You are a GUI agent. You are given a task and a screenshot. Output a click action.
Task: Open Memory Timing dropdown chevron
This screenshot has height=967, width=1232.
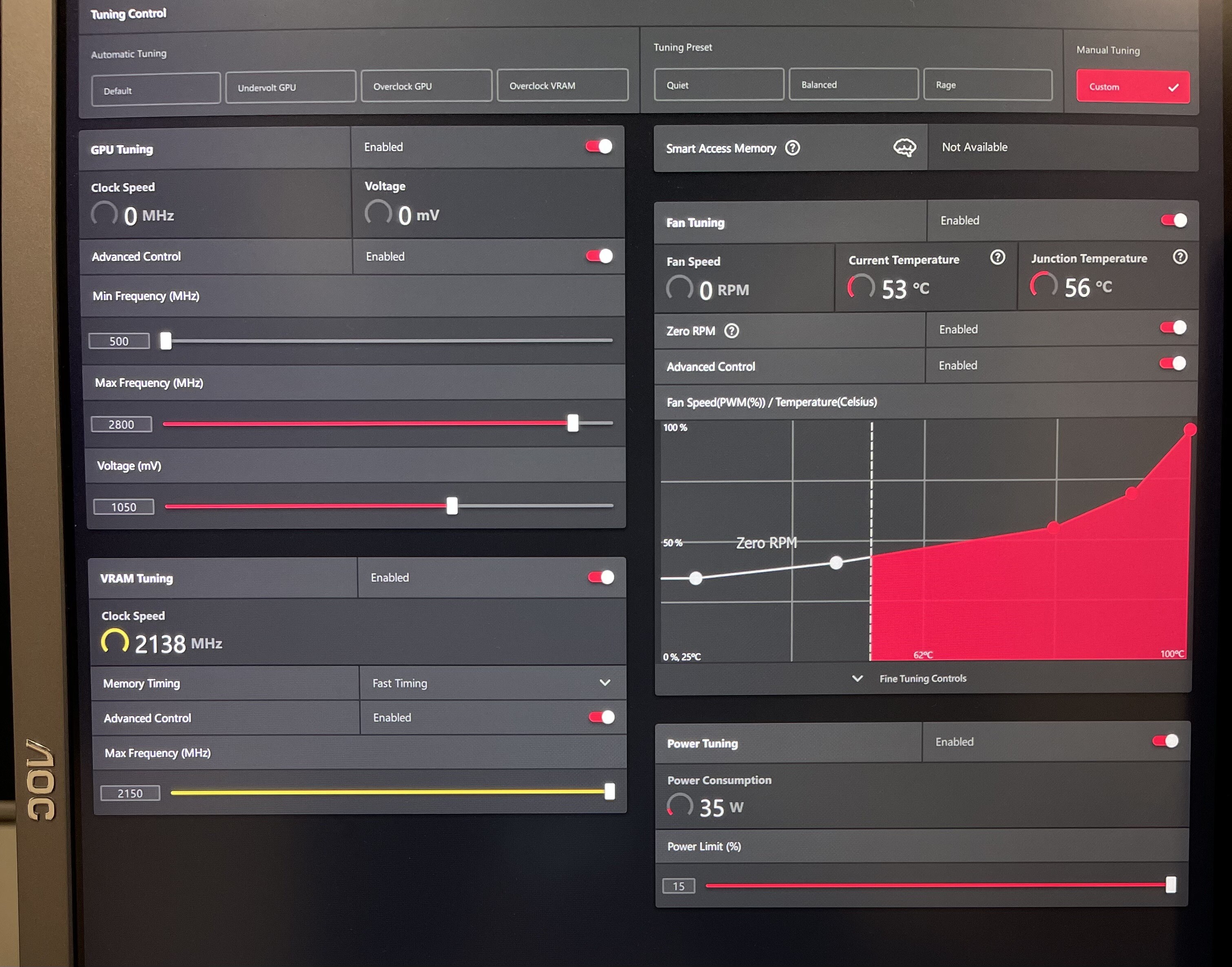pos(605,682)
